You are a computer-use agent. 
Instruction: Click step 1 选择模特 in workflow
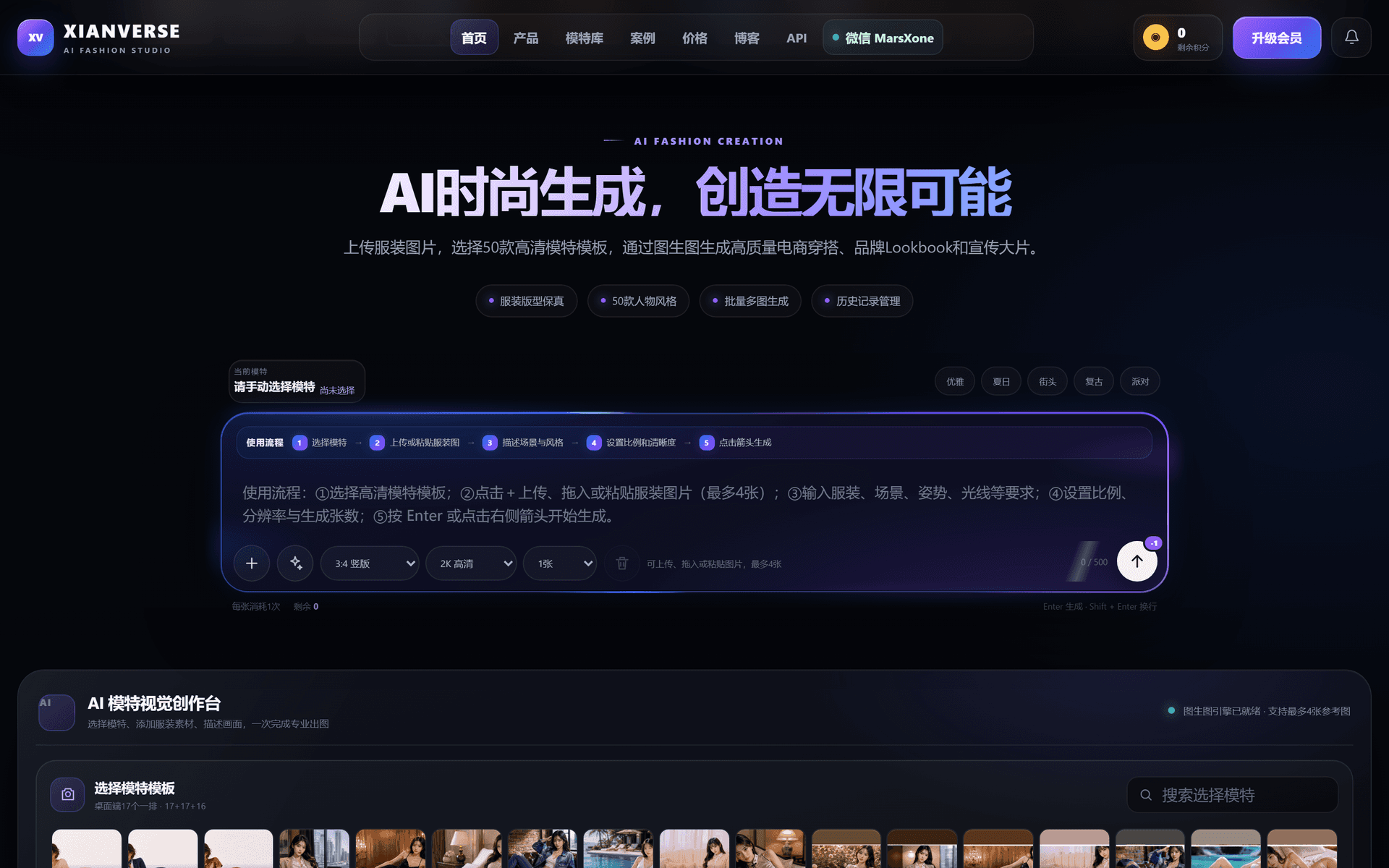click(320, 443)
